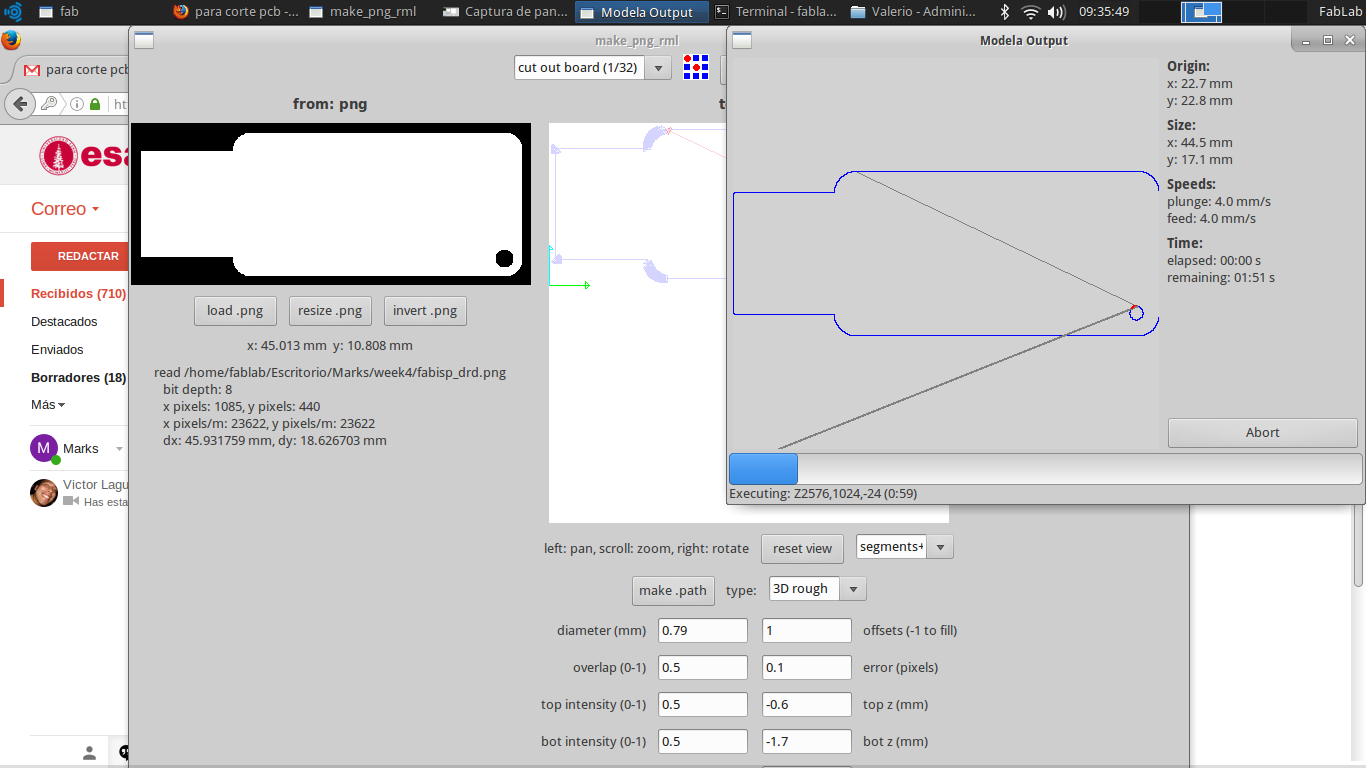Screen dimensions: 1366x768
Task: Maximize the Modela Output window
Action: (x=1328, y=41)
